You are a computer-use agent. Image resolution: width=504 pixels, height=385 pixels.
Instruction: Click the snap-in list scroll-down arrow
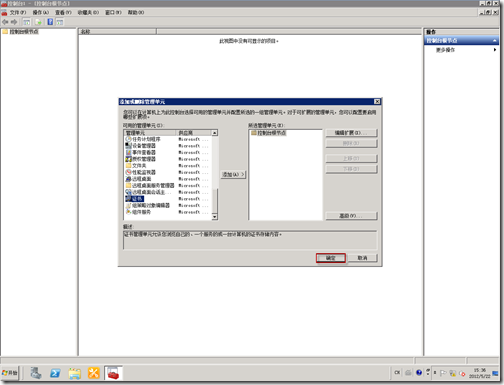pyautogui.click(x=215, y=217)
